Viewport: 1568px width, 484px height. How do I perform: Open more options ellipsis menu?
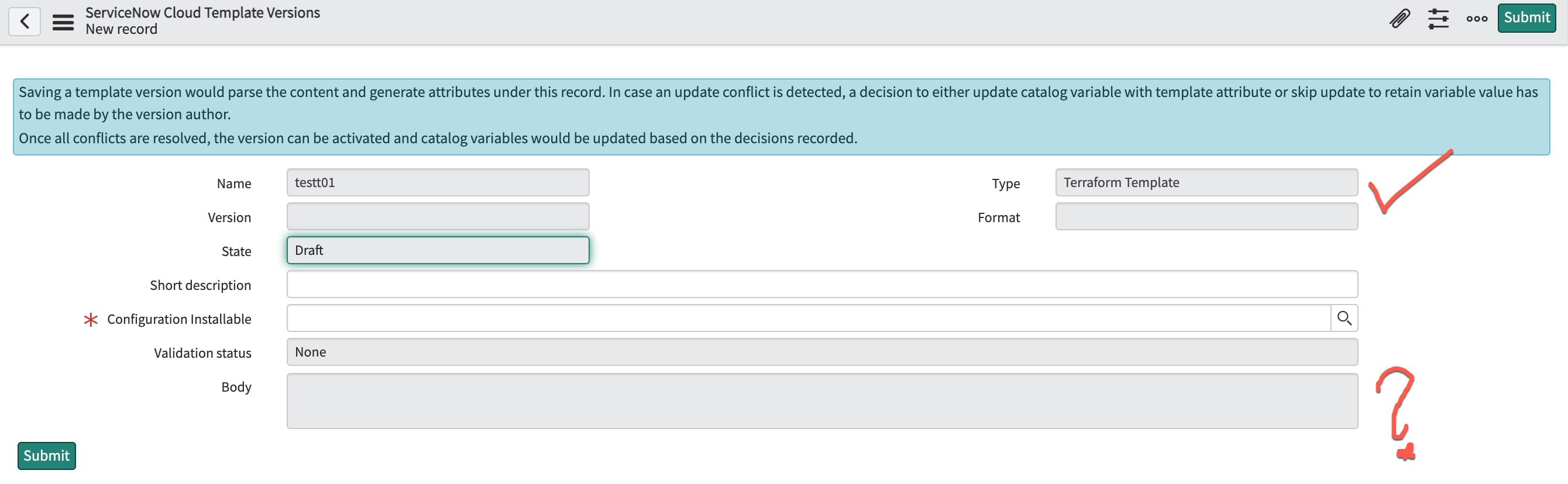[1477, 18]
